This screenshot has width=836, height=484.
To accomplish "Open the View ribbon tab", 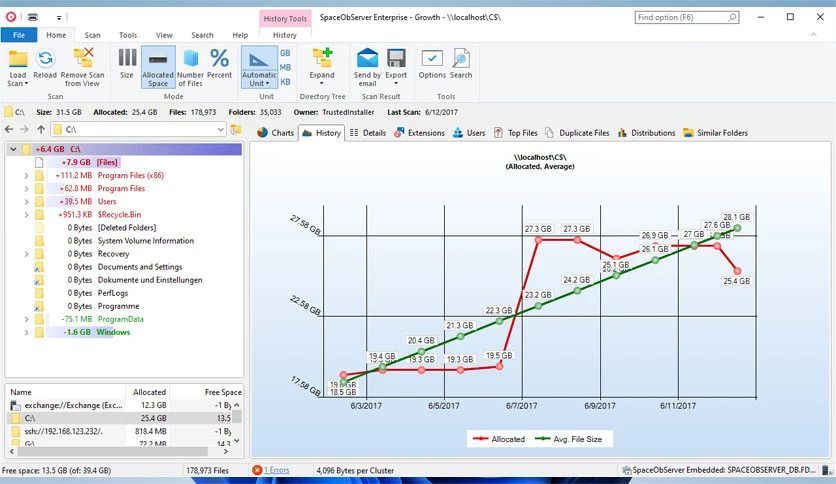I will tap(164, 35).
